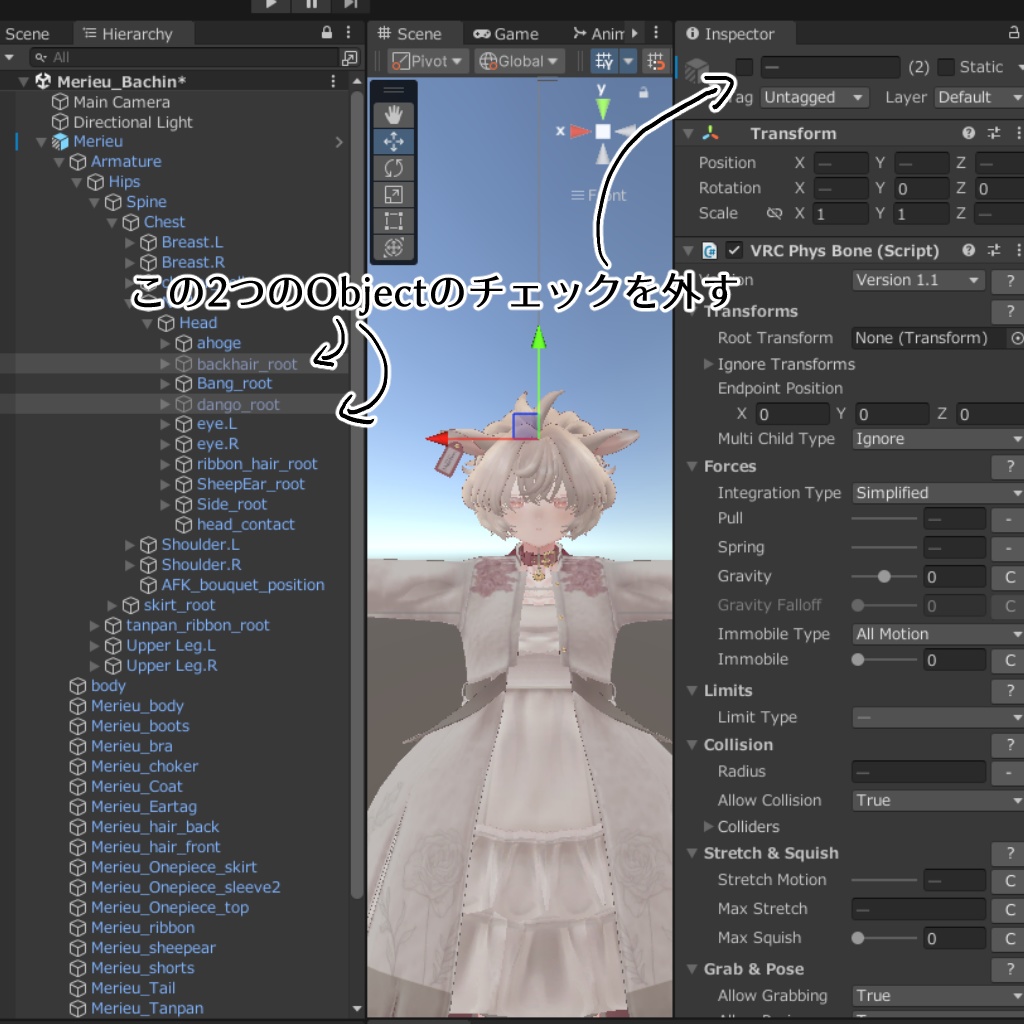1024x1024 pixels.
Task: Uncheck the GameObject active checkbox
Action: click(x=744, y=67)
